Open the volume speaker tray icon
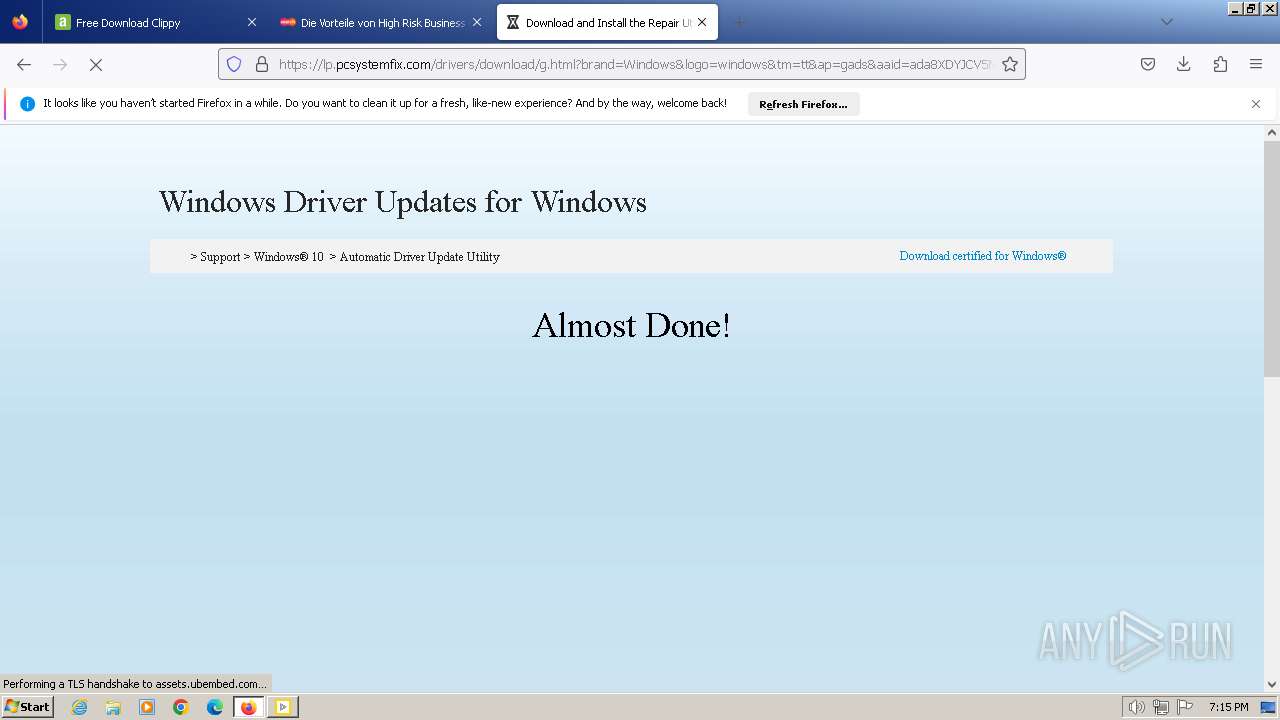This screenshot has height=720, width=1280. click(1136, 707)
